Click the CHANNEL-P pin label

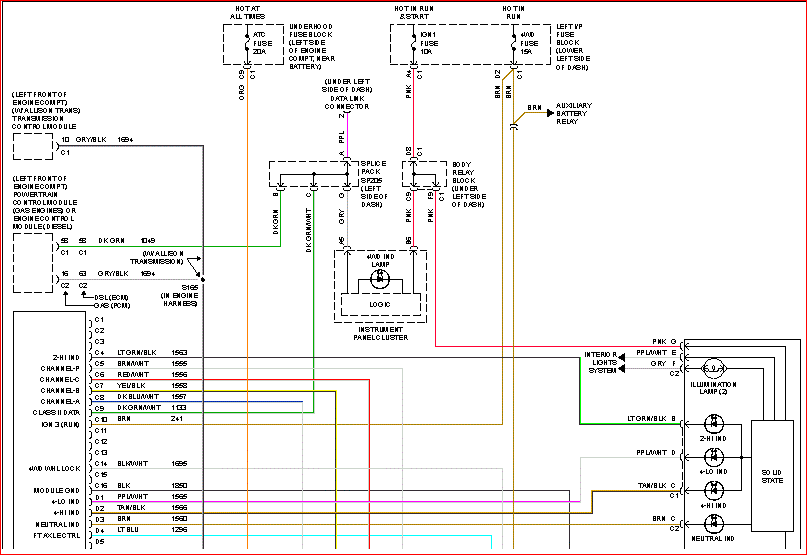(x=60, y=369)
